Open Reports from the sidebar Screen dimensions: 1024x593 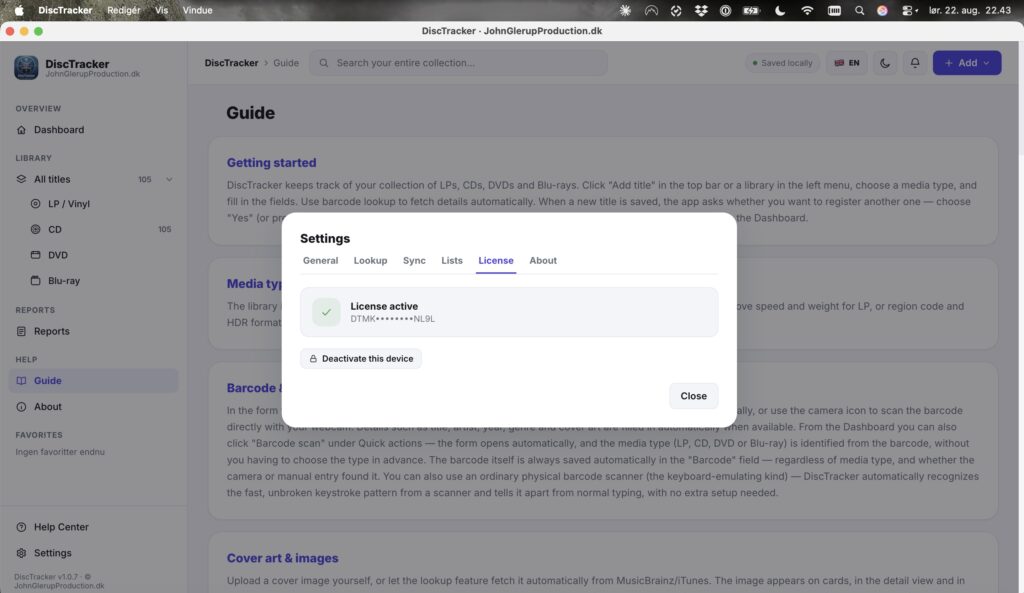pyautogui.click(x=93, y=331)
